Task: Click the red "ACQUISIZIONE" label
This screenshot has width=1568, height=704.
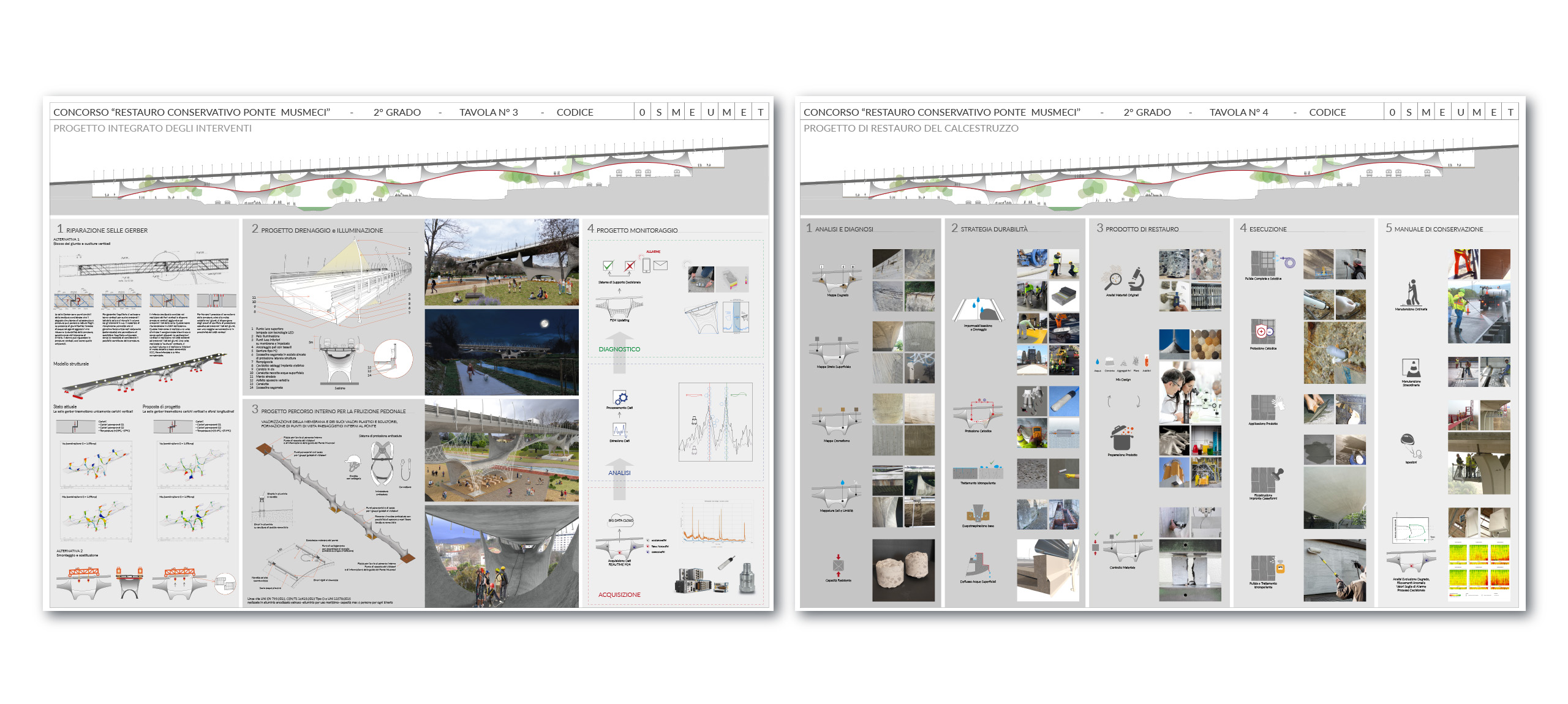Action: [x=619, y=594]
